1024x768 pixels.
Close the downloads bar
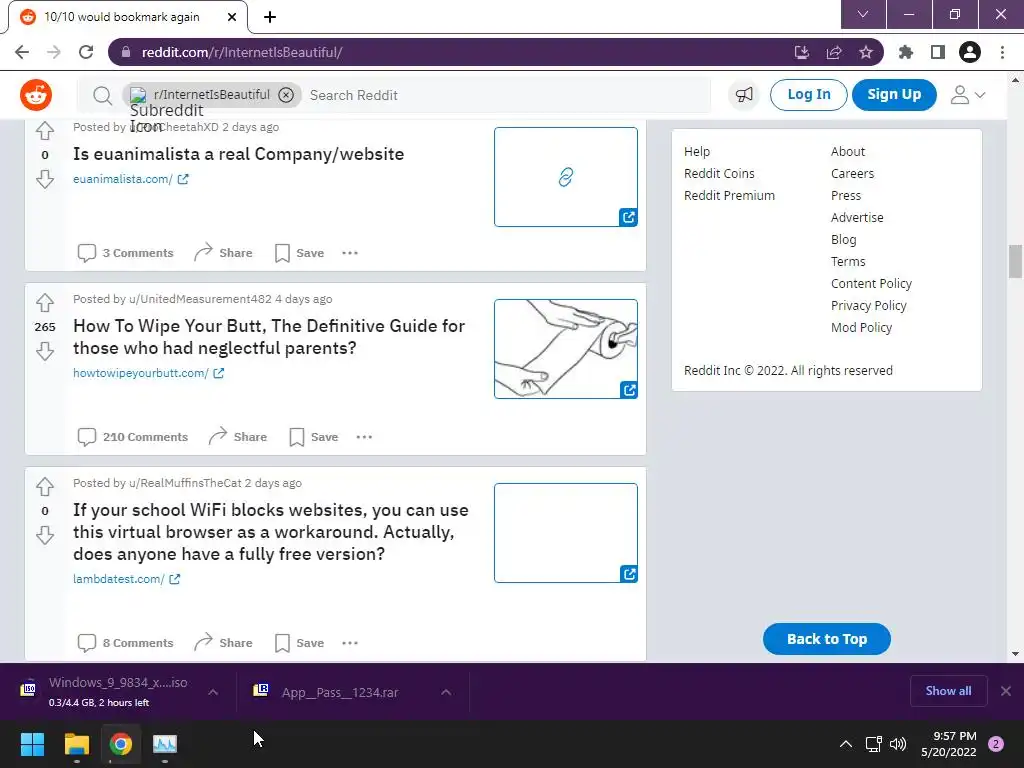(1006, 691)
